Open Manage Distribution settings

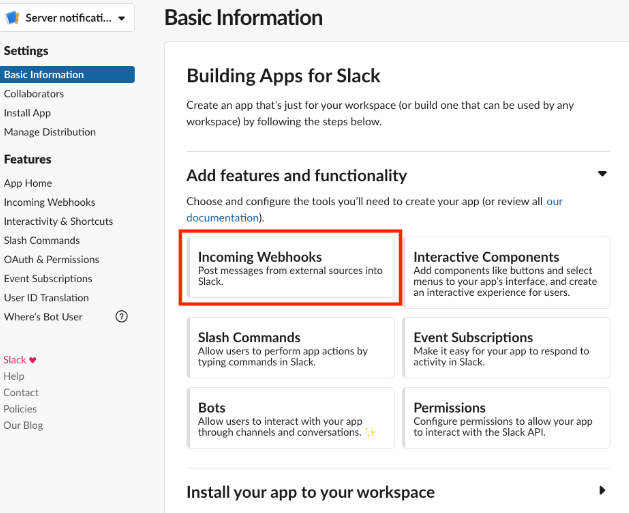tap(50, 132)
